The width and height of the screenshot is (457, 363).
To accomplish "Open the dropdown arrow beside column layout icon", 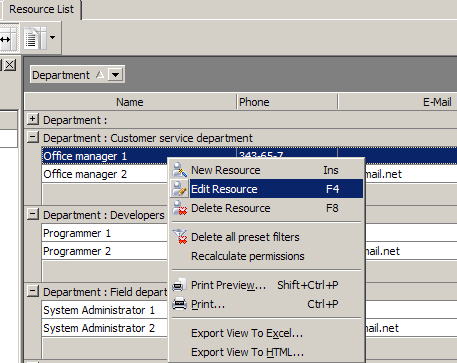I will (x=53, y=38).
